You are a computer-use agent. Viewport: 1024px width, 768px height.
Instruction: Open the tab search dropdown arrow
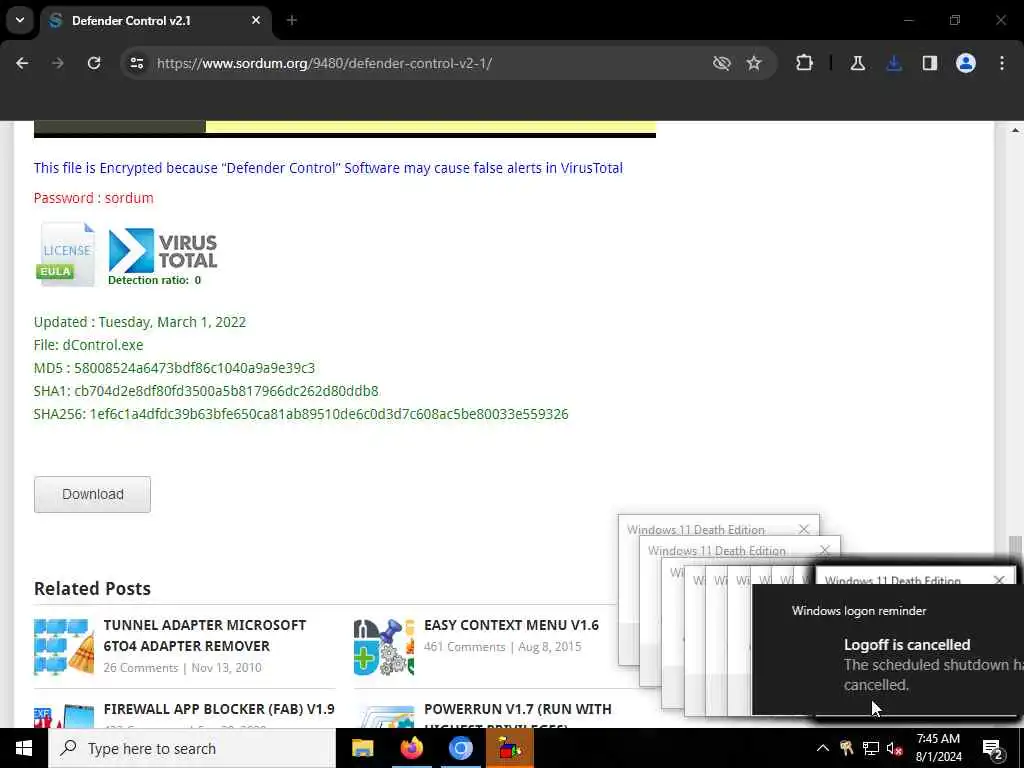click(20, 20)
